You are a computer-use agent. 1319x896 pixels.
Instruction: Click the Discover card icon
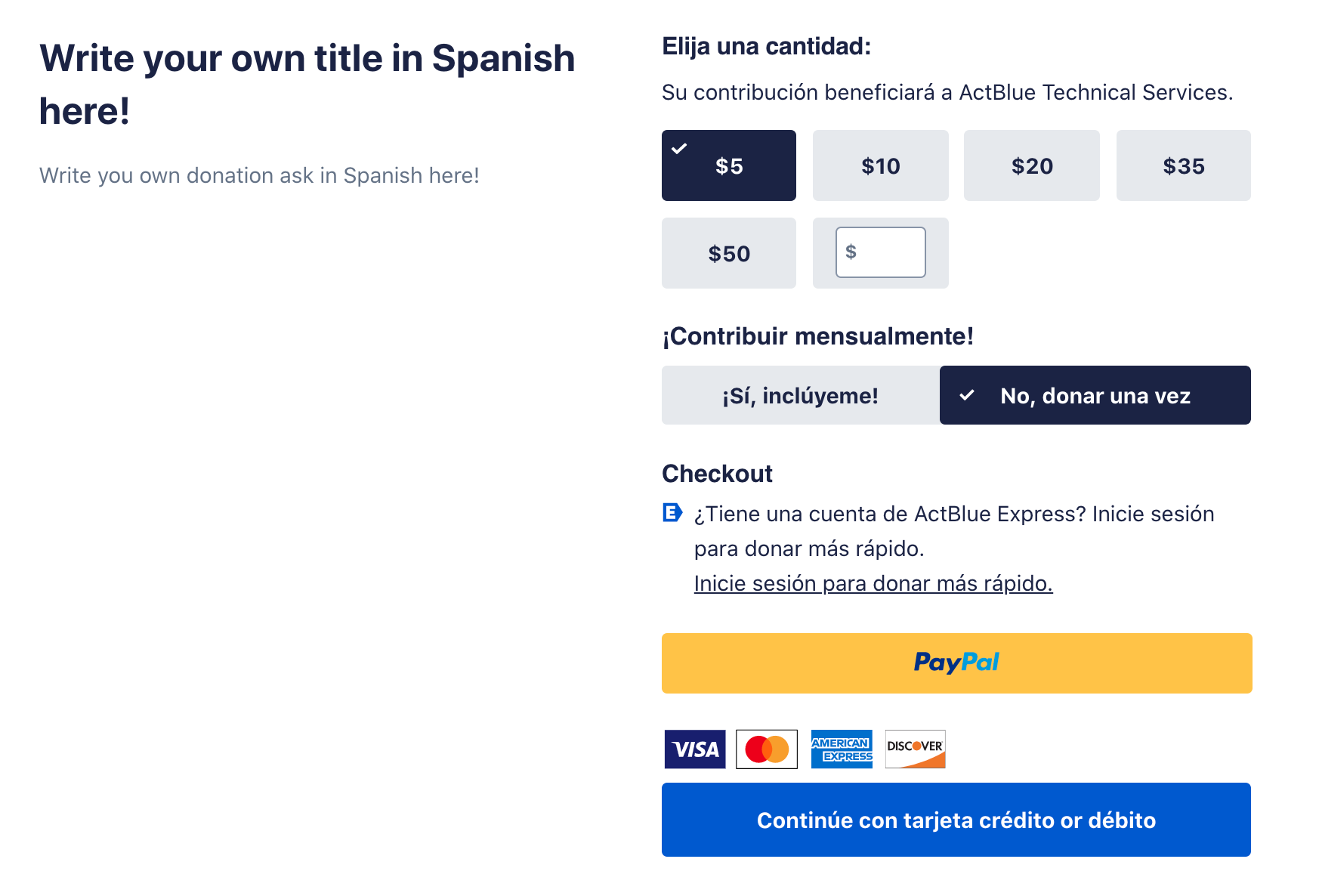coord(915,749)
